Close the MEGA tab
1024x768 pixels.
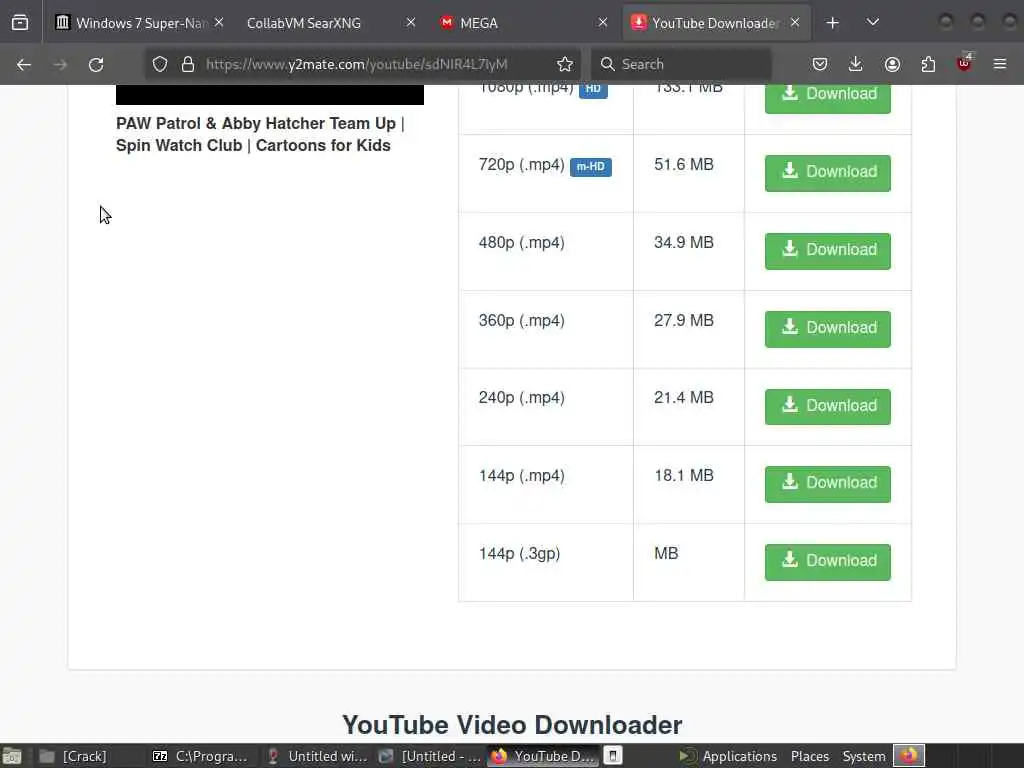coord(603,23)
